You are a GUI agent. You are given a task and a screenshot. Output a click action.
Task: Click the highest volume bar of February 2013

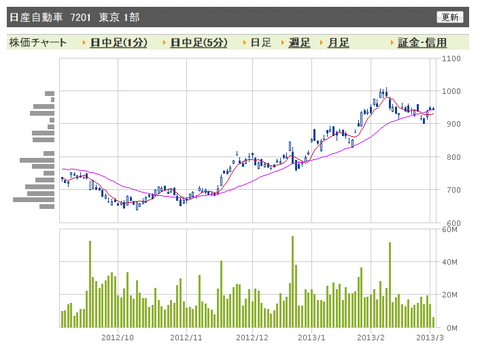(x=390, y=285)
